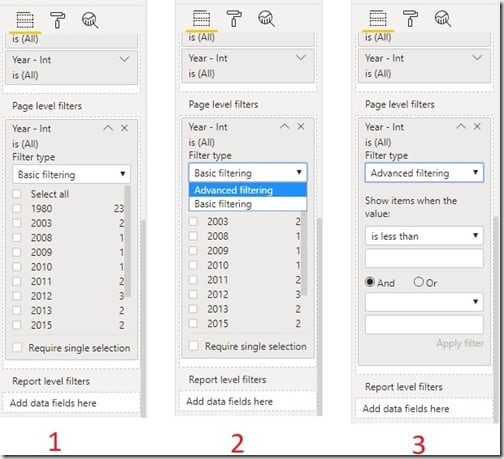Open Fields tab icon in panel 3
This screenshot has width=504, height=459.
point(378,18)
